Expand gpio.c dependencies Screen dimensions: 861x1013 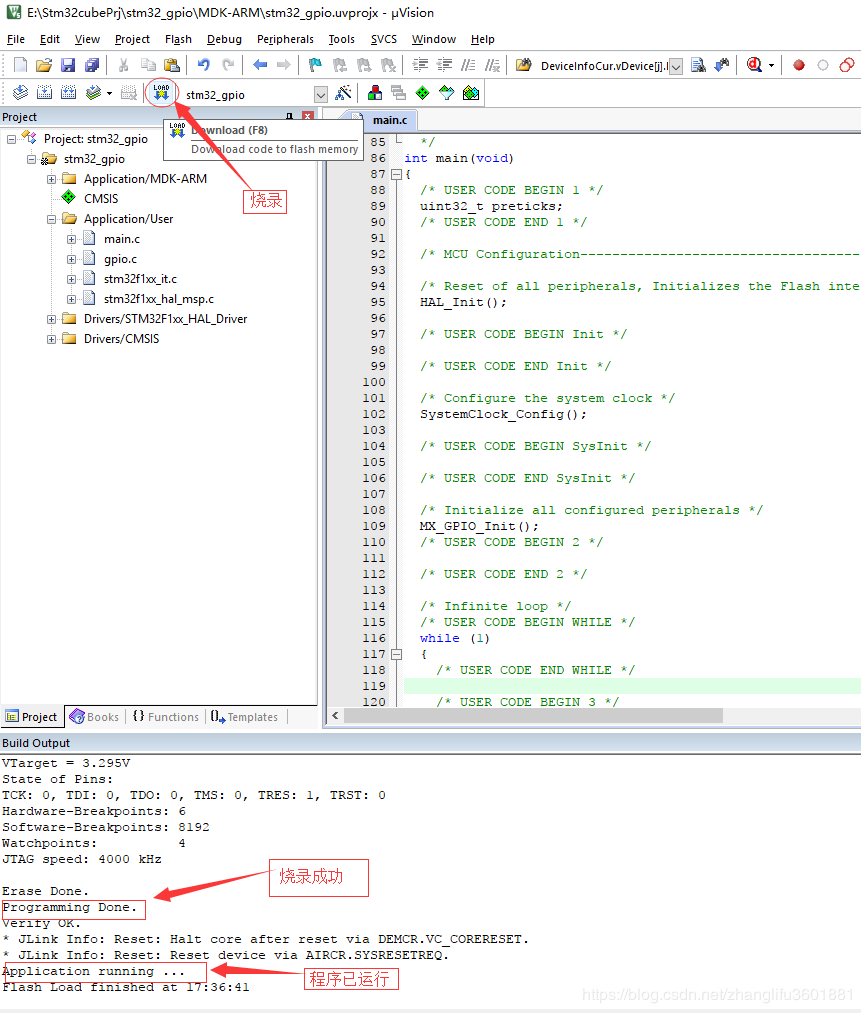point(71,259)
